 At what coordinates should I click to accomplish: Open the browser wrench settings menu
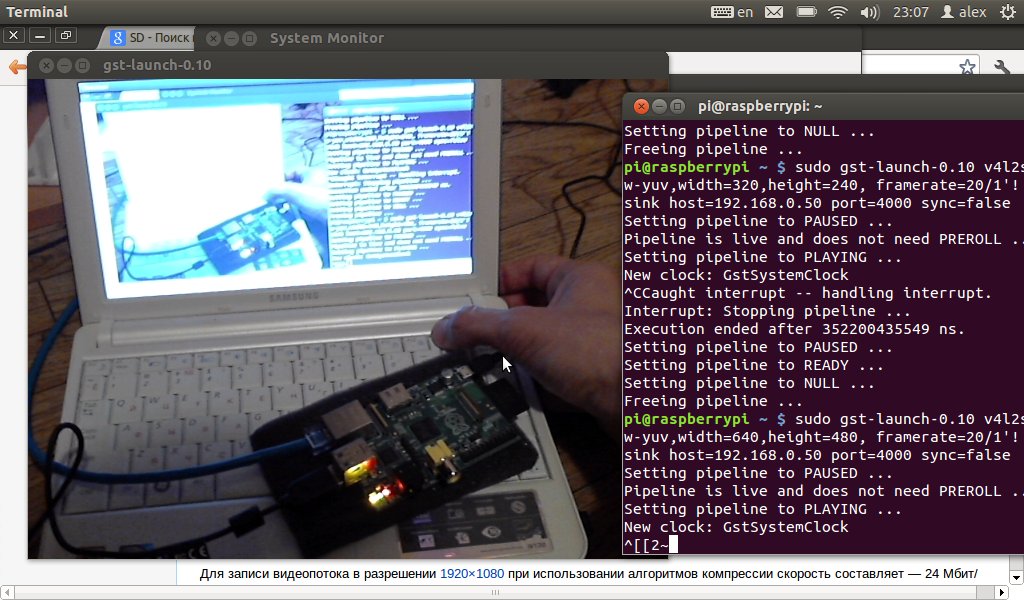[x=1002, y=66]
